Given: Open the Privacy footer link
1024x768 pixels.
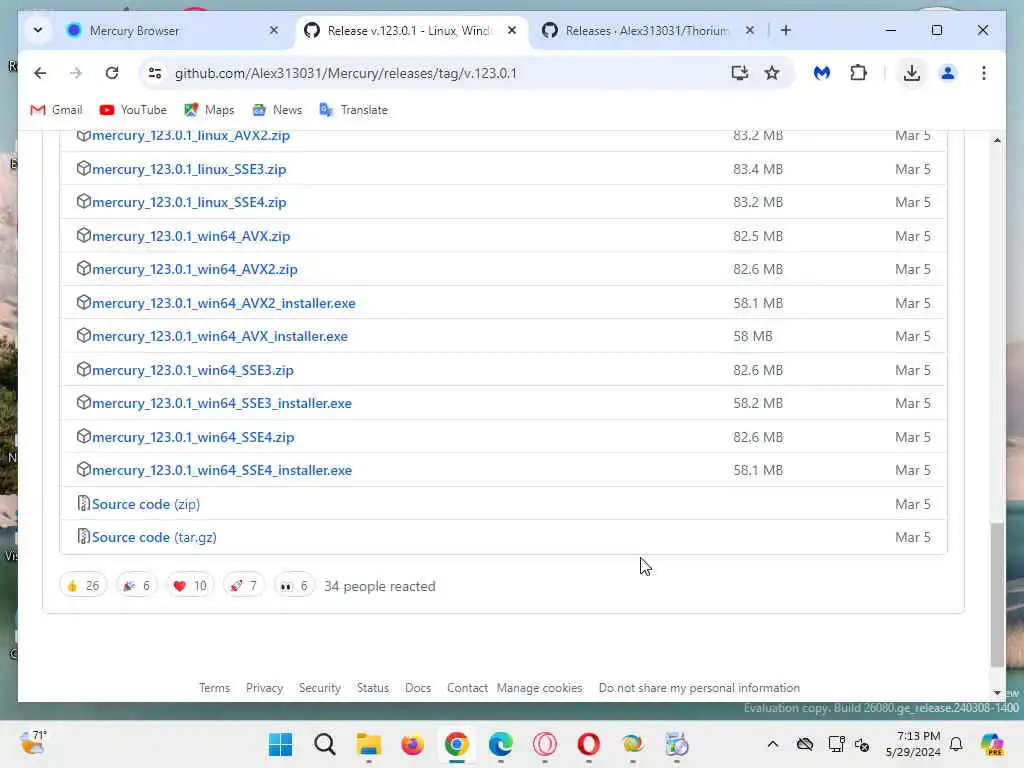Looking at the screenshot, I should tap(264, 688).
